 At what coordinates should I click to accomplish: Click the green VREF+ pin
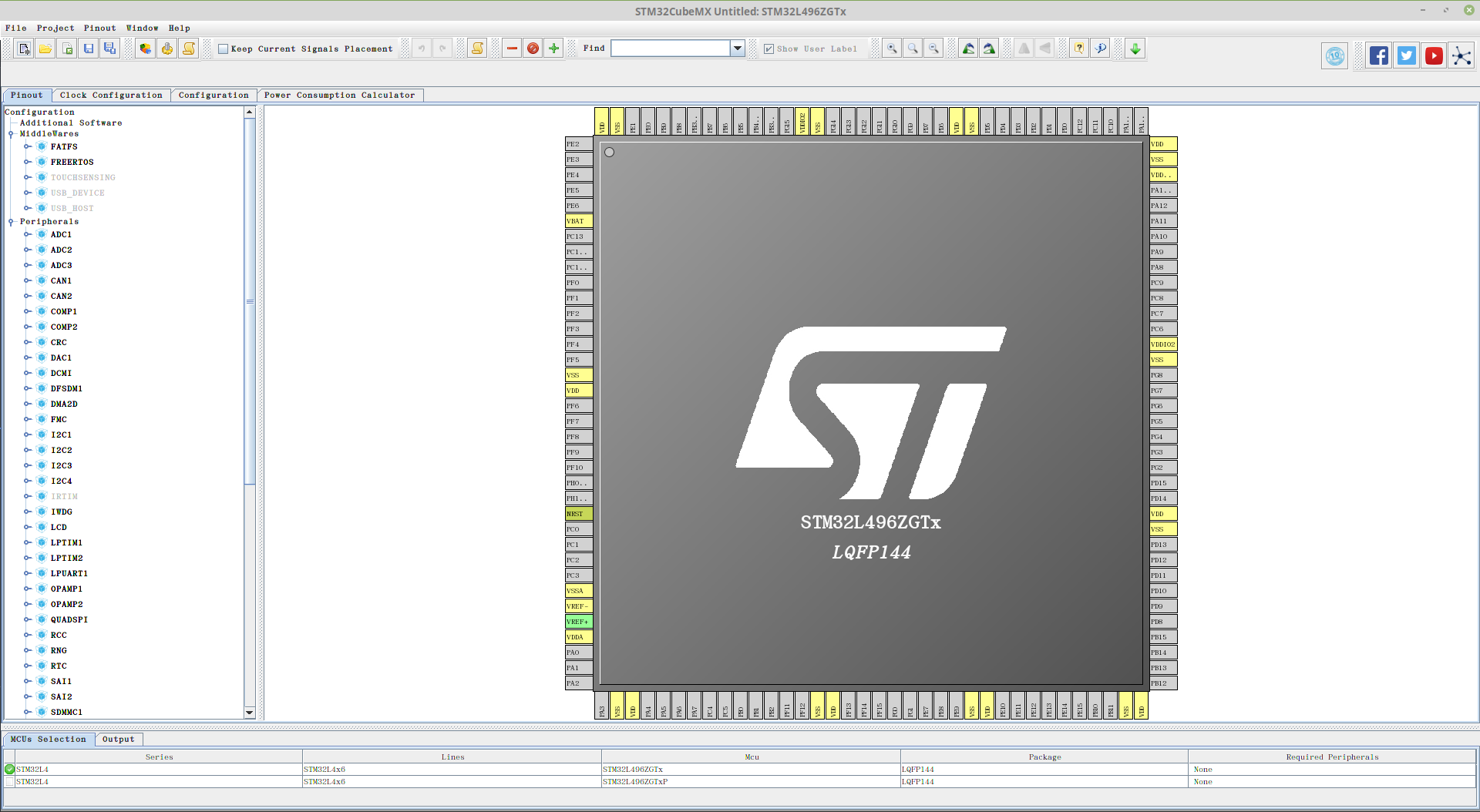click(578, 622)
